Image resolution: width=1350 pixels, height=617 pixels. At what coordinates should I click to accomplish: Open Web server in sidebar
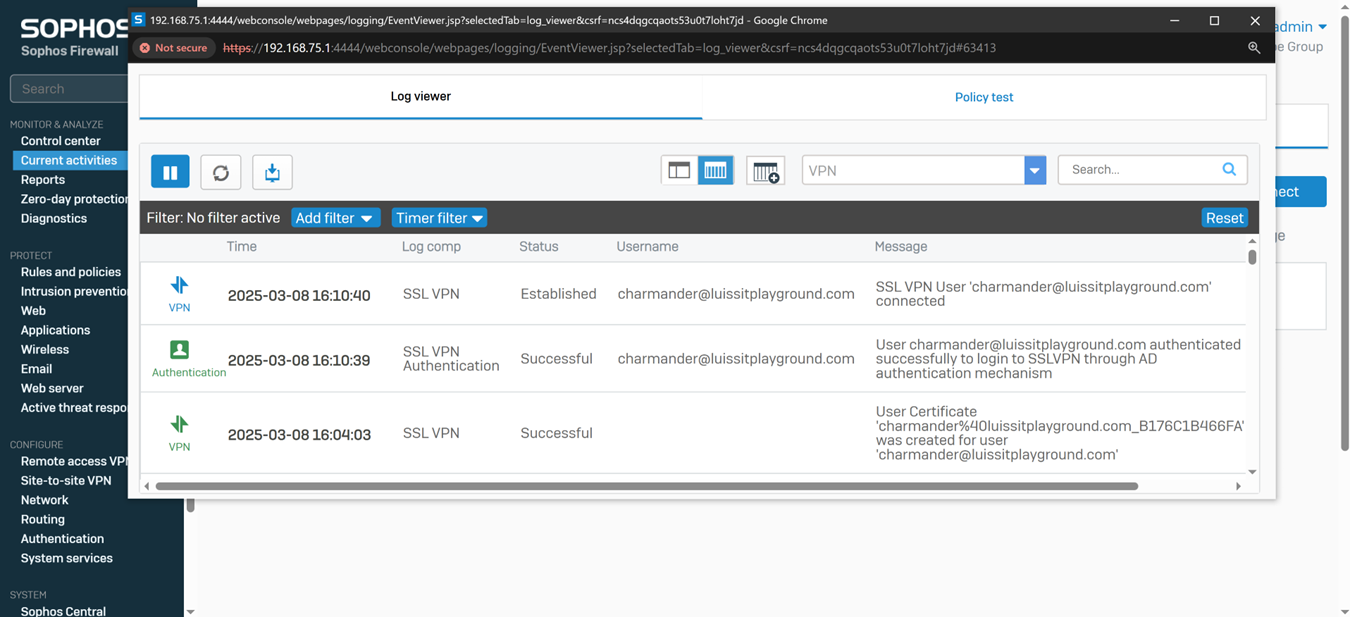pyautogui.click(x=52, y=388)
